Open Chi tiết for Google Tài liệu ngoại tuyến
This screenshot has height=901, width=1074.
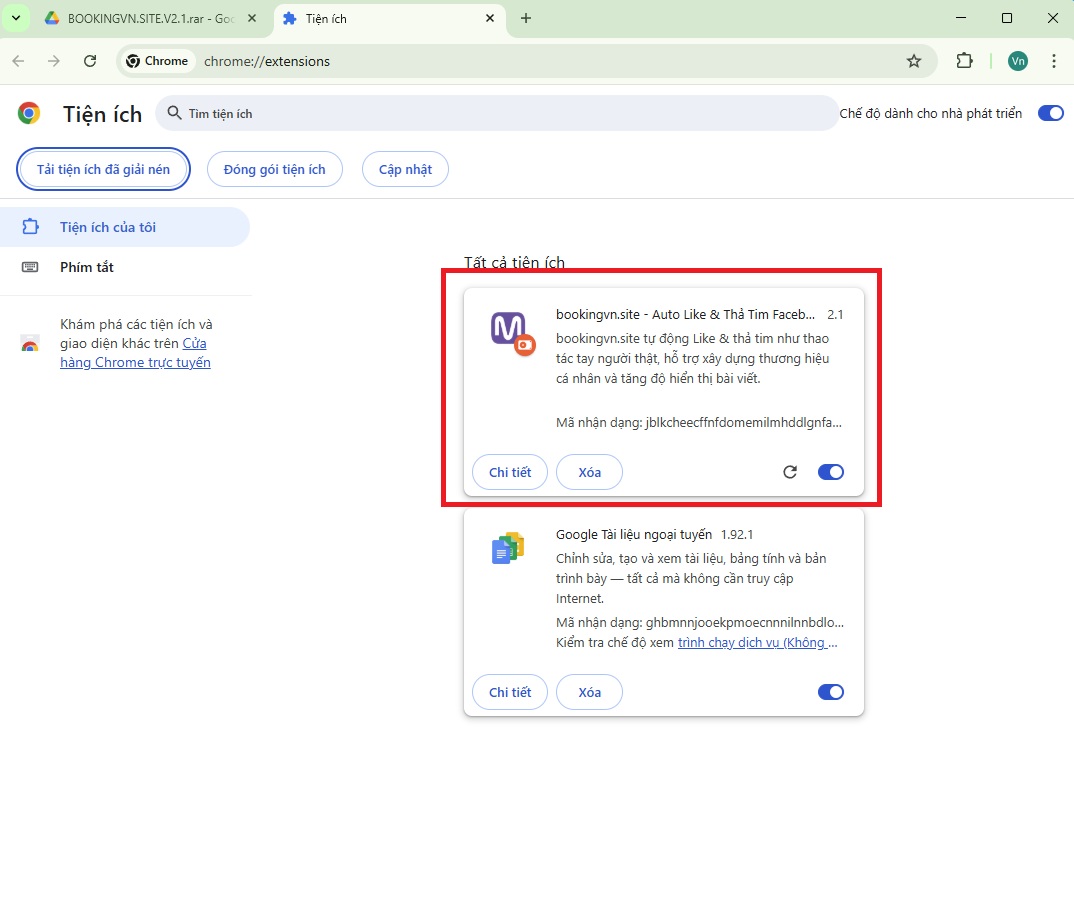(x=510, y=692)
